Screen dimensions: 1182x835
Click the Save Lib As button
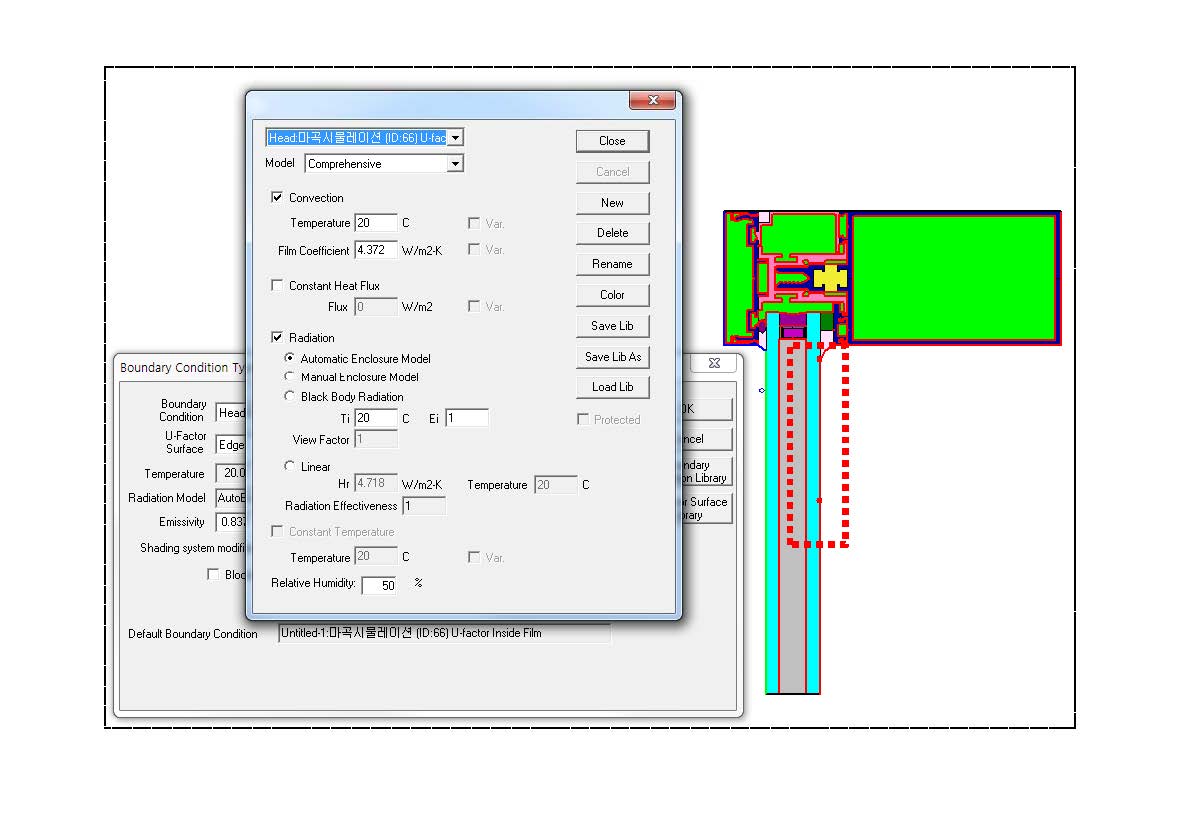[612, 357]
